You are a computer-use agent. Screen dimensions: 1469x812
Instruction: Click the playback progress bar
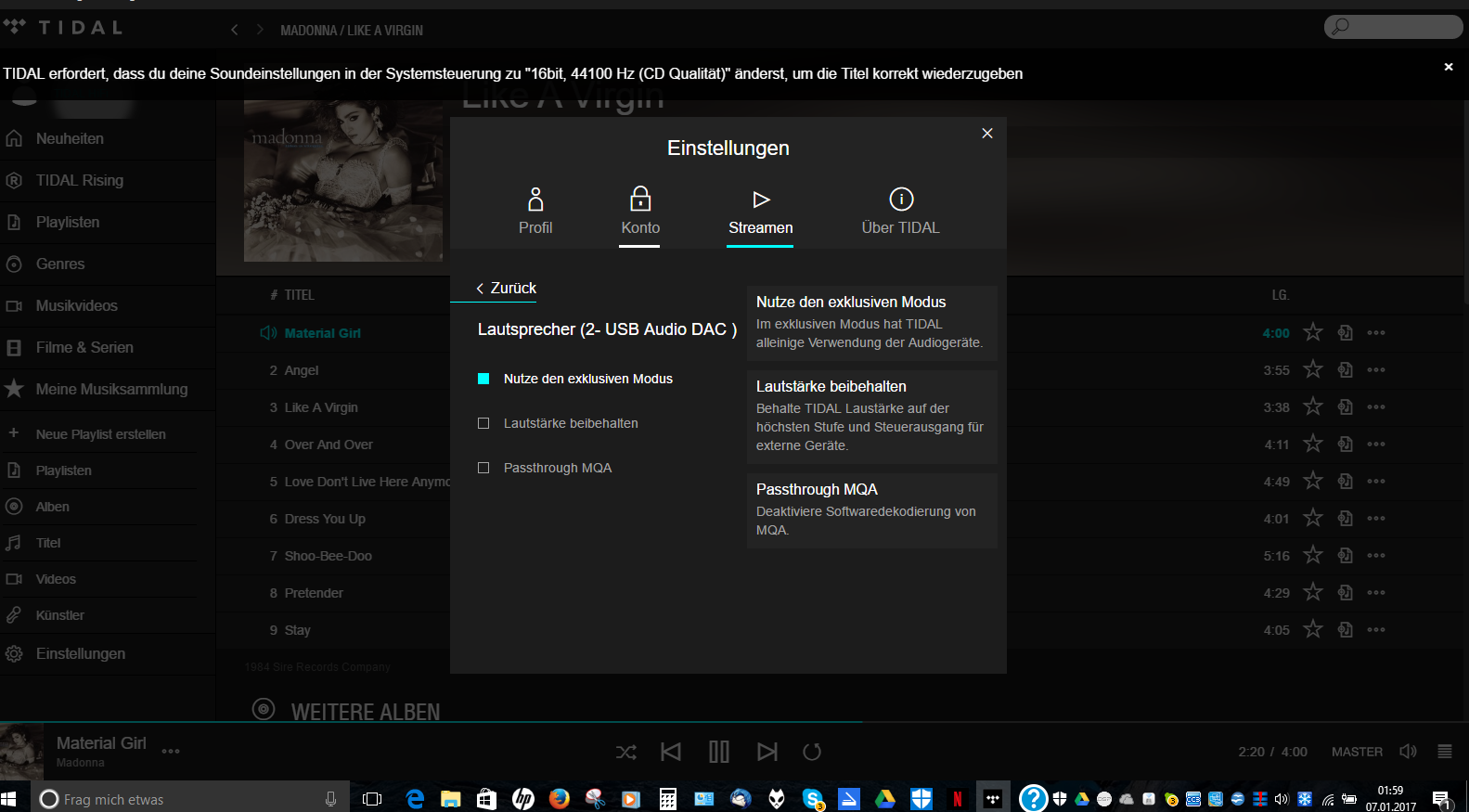(x=734, y=722)
